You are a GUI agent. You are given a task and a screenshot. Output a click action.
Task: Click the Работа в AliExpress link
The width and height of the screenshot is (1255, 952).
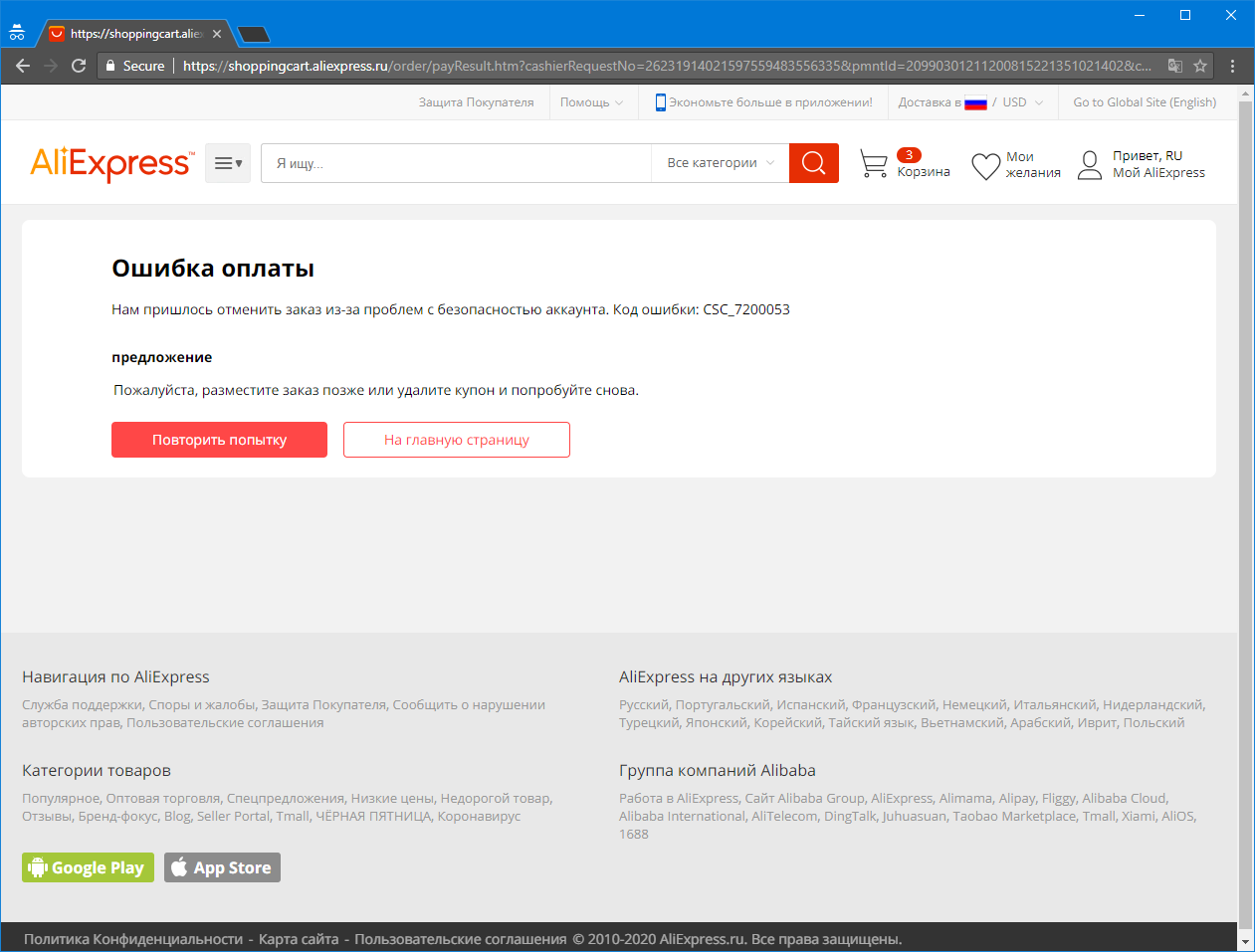pos(679,799)
